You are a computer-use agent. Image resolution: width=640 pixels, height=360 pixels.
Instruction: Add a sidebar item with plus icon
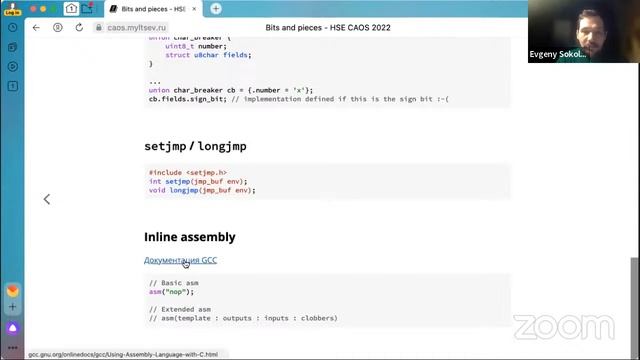(13, 307)
